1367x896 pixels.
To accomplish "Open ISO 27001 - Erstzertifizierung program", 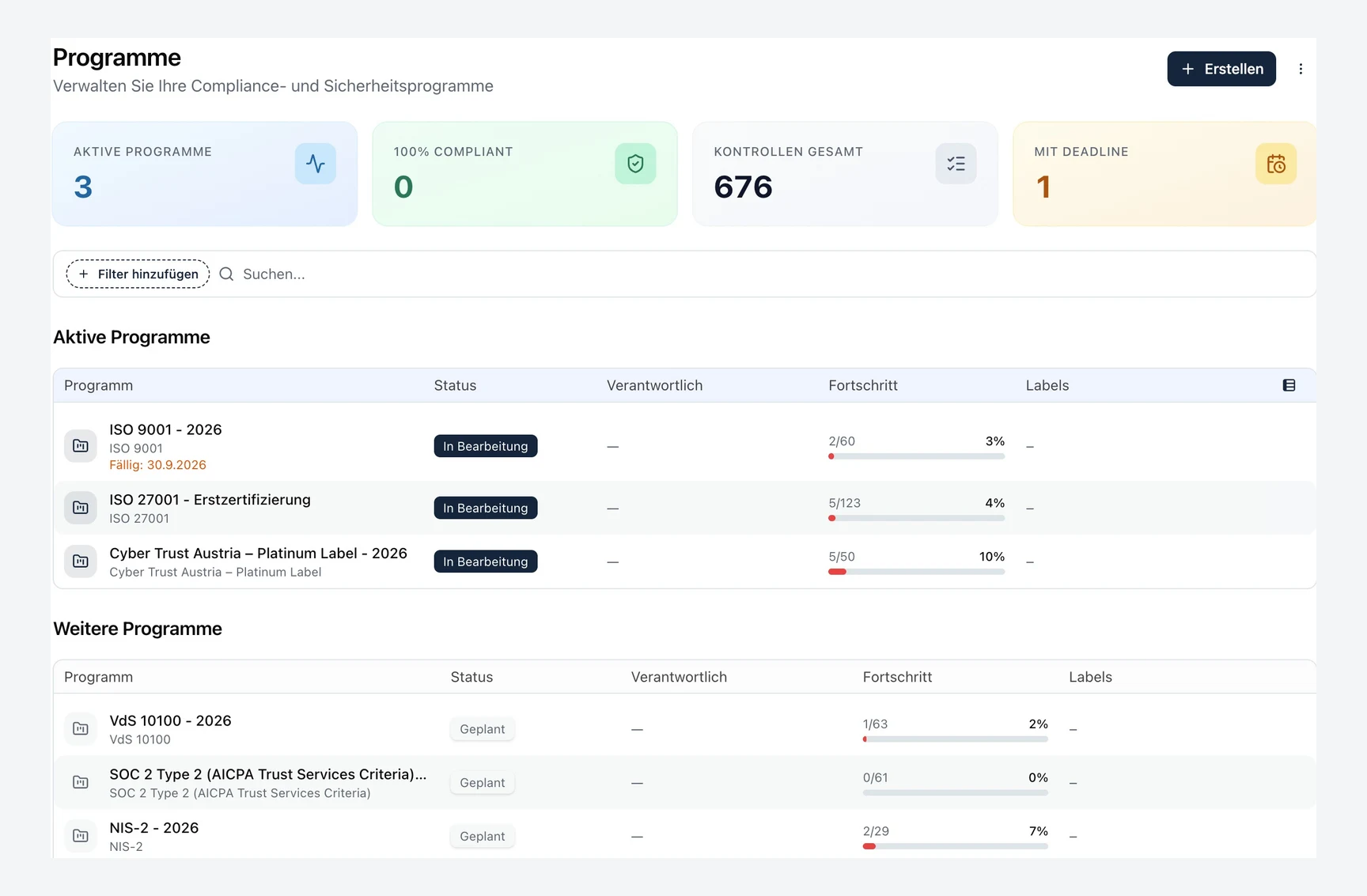I will click(x=210, y=500).
